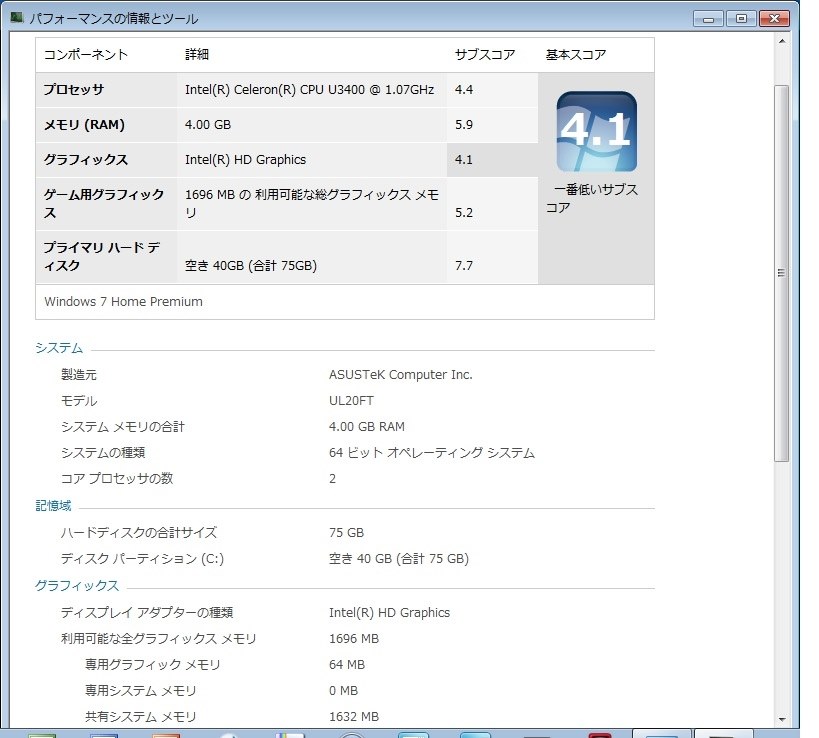Click the システム section heading
819x738 pixels.
coord(59,348)
